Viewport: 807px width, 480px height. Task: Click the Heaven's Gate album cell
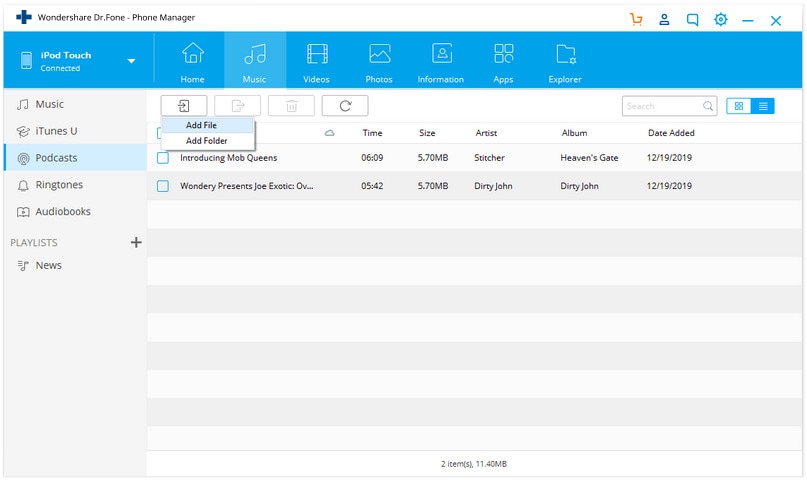pyautogui.click(x=589, y=158)
